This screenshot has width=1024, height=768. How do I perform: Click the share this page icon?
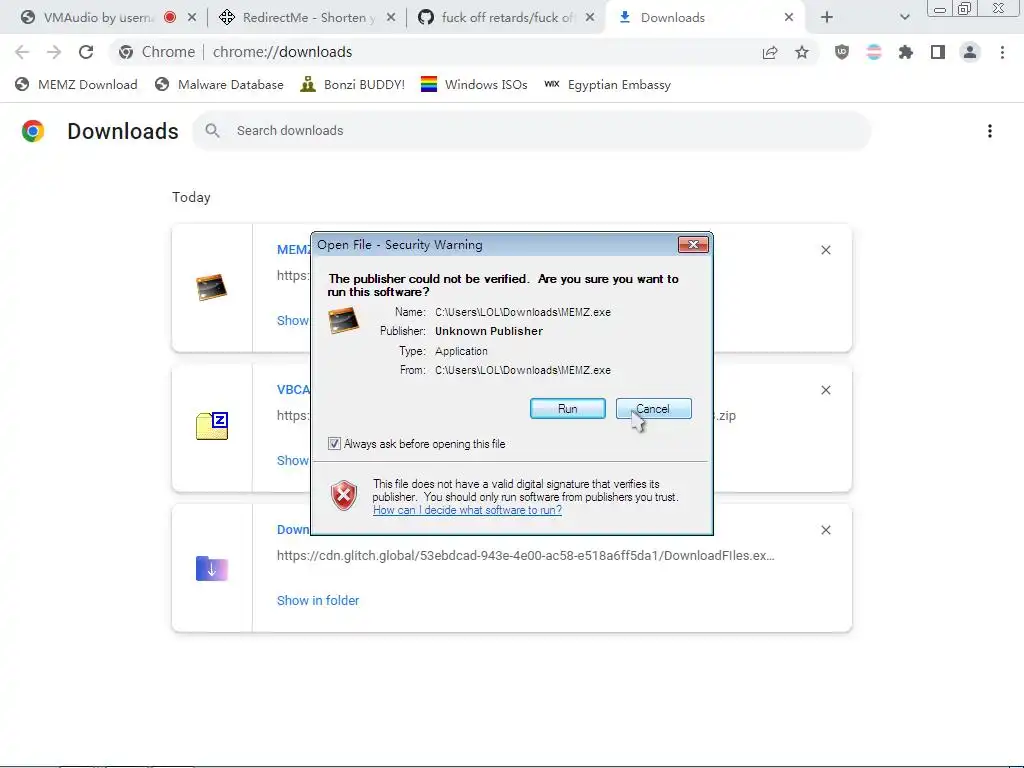click(770, 52)
